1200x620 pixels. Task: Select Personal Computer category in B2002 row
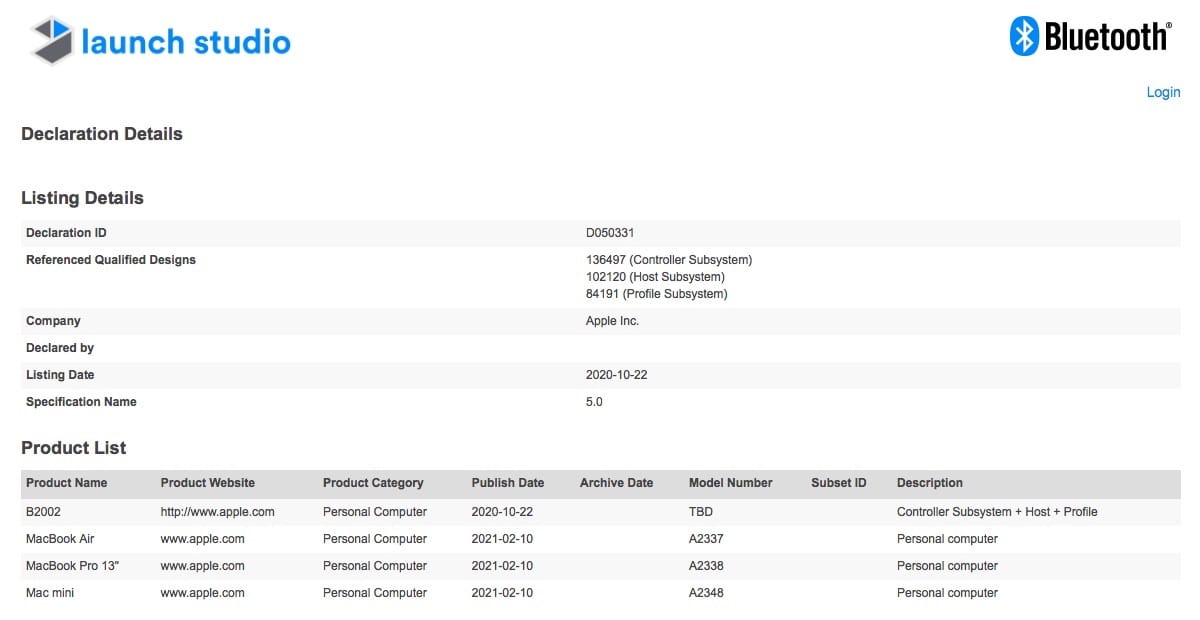(x=375, y=512)
